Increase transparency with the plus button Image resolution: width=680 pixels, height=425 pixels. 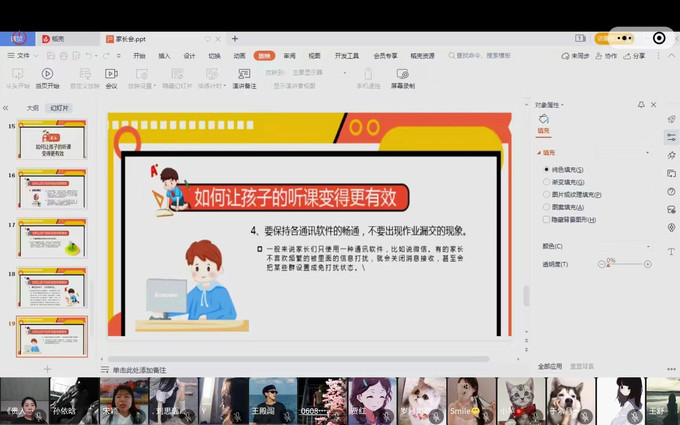(x=647, y=264)
